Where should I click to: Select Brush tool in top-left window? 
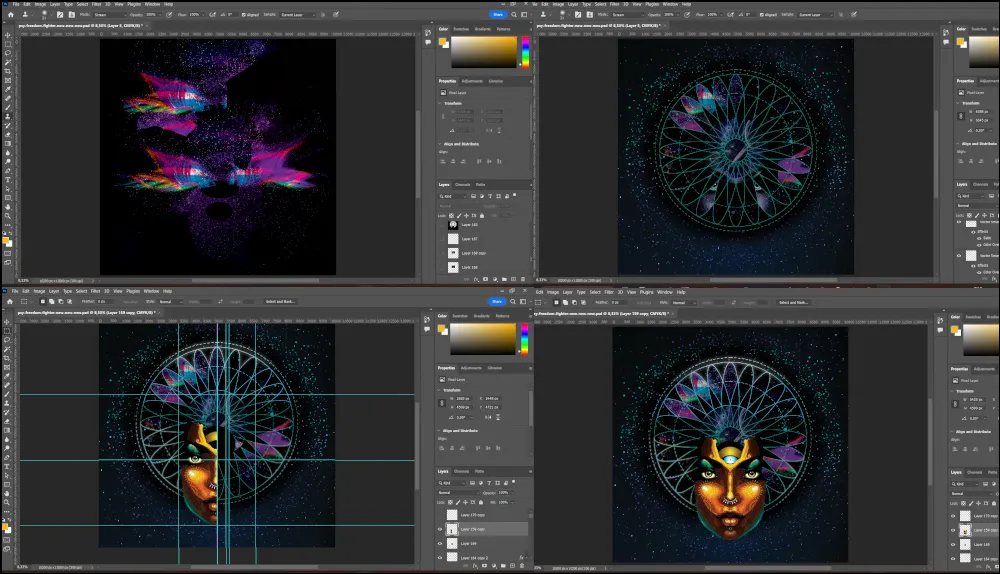click(8, 107)
